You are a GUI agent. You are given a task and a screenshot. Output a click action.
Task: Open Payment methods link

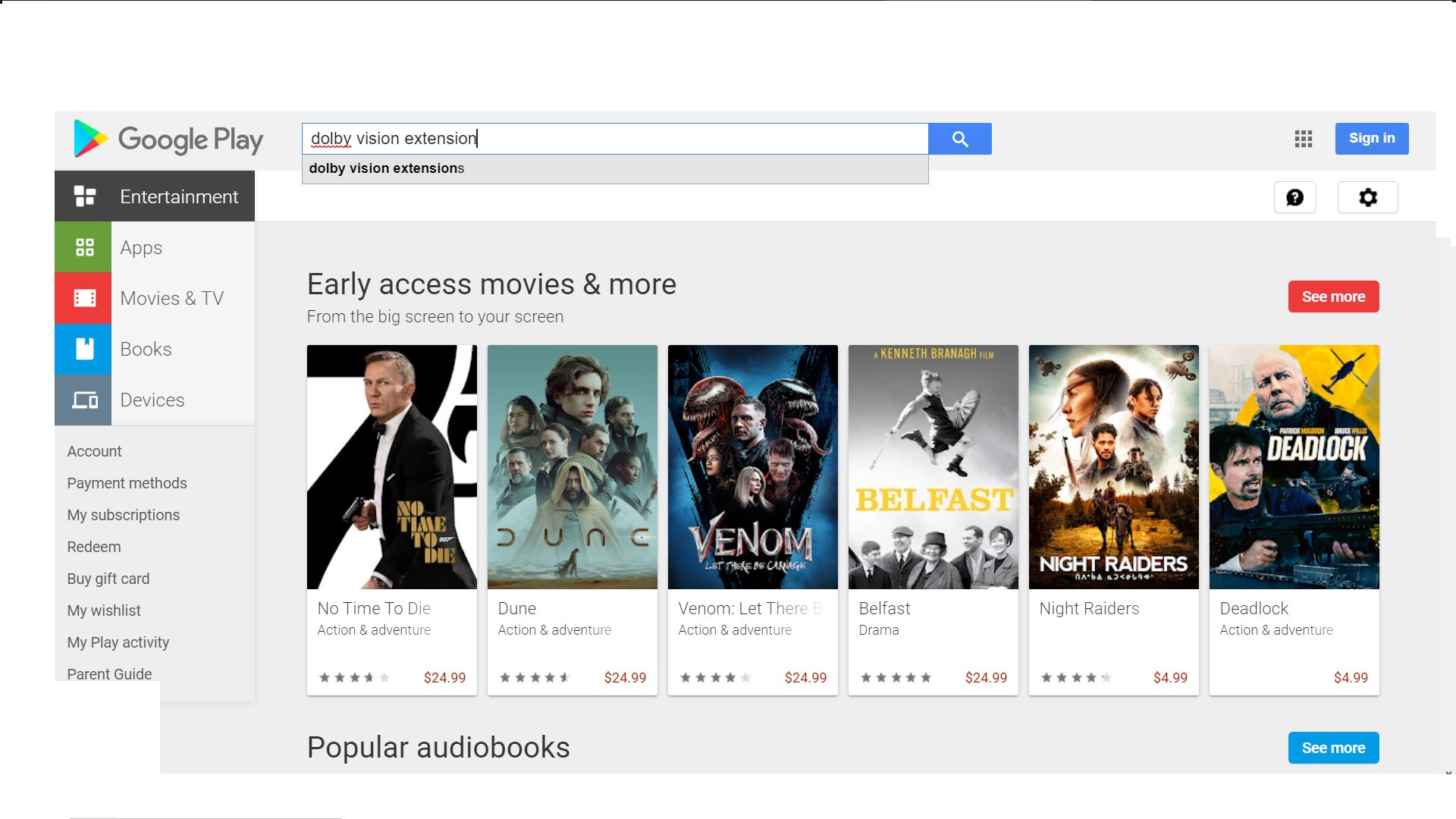[x=127, y=483]
